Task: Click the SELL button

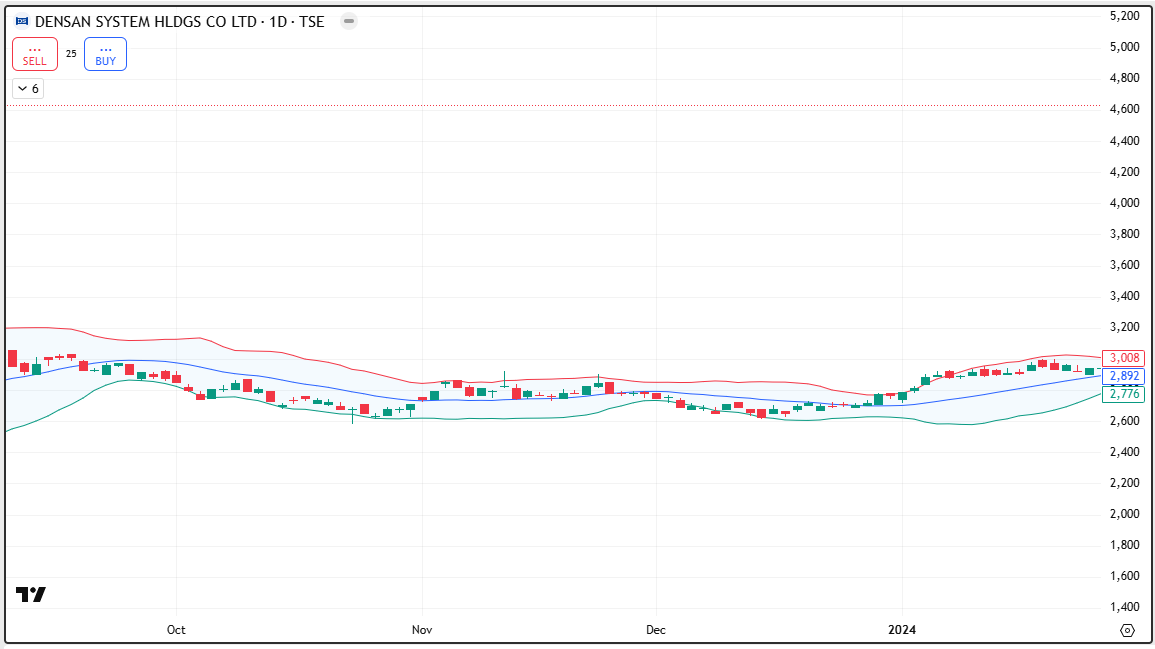Action: (x=35, y=55)
